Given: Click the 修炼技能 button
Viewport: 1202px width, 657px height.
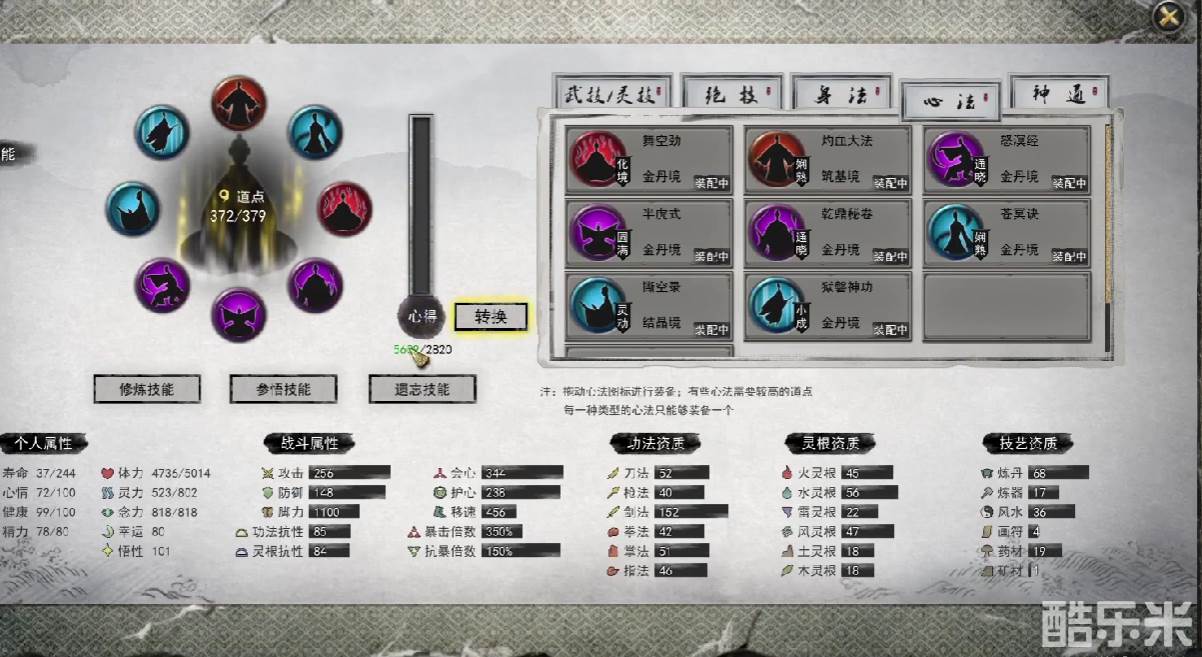Looking at the screenshot, I should pos(147,389).
